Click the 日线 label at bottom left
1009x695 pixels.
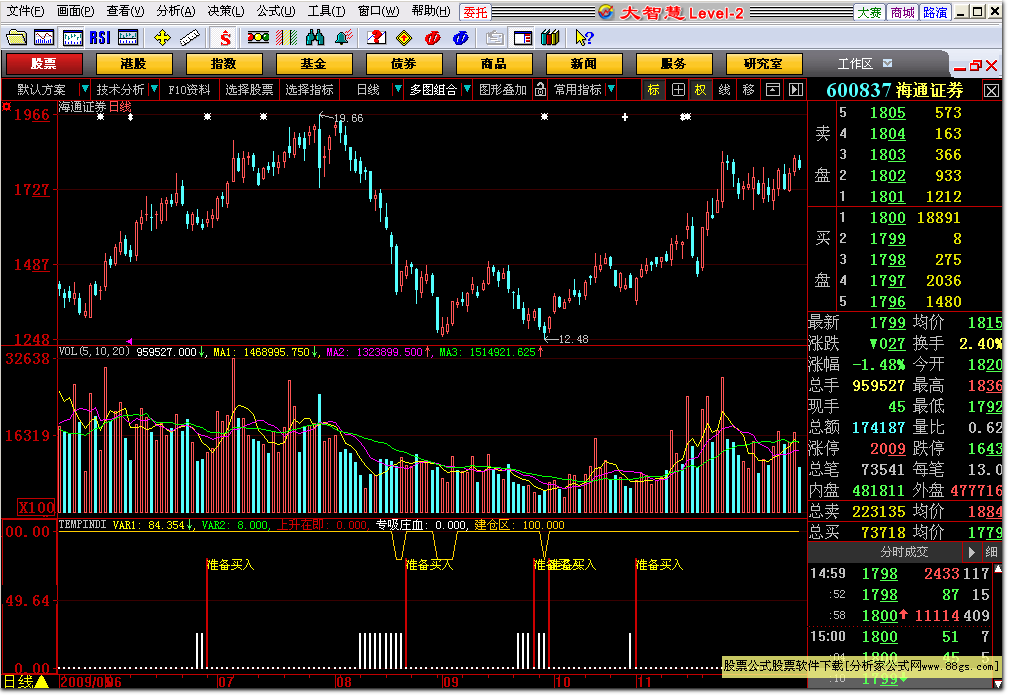(x=19, y=681)
